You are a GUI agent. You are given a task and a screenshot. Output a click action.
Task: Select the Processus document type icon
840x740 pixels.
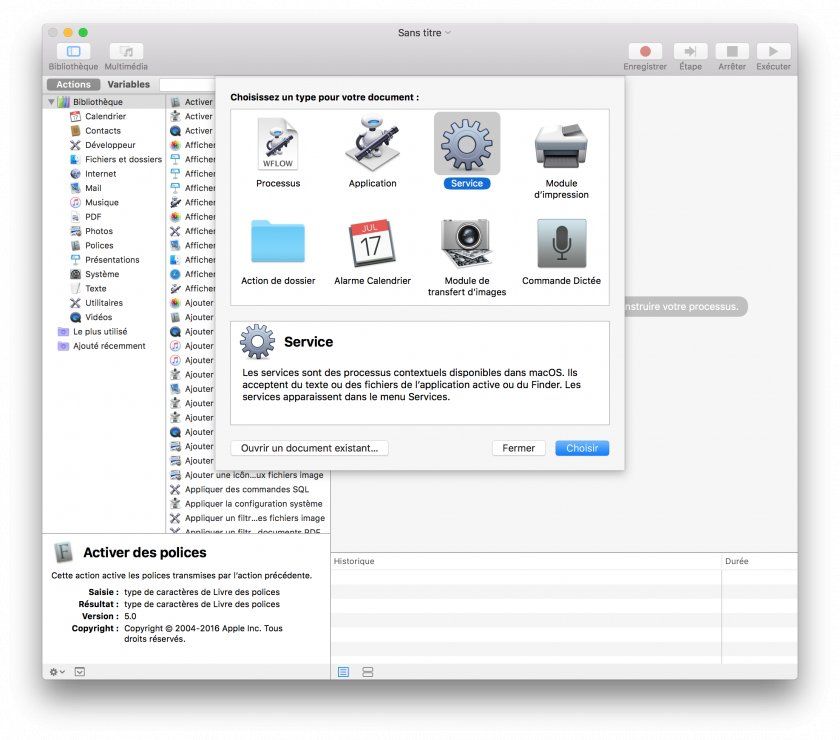[x=277, y=146]
